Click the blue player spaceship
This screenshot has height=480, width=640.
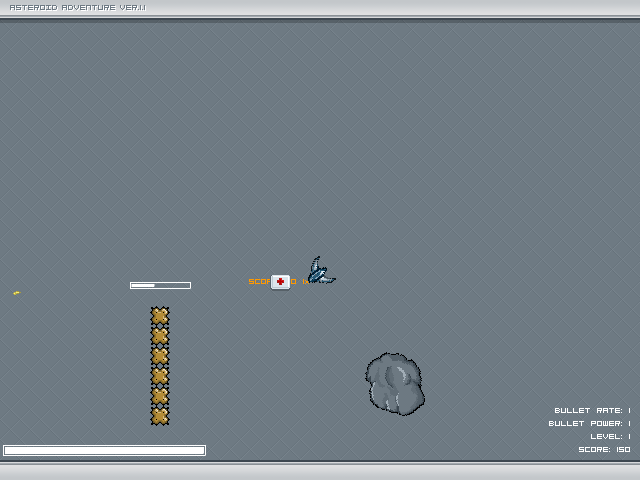tap(321, 270)
